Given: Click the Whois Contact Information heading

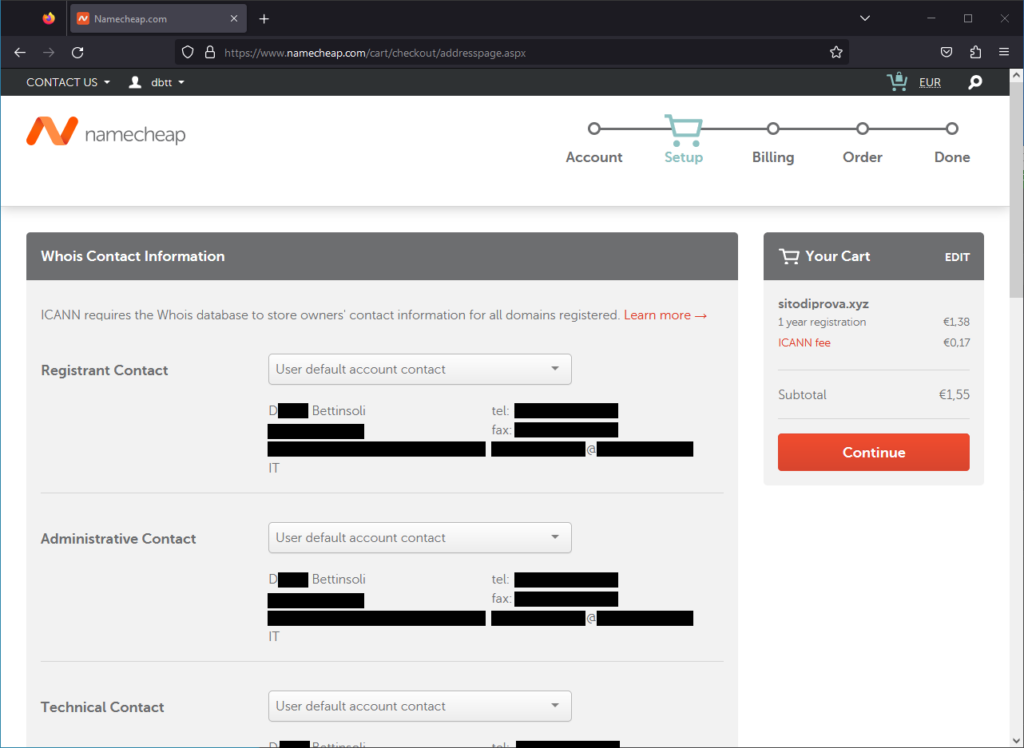Looking at the screenshot, I should click(x=133, y=256).
